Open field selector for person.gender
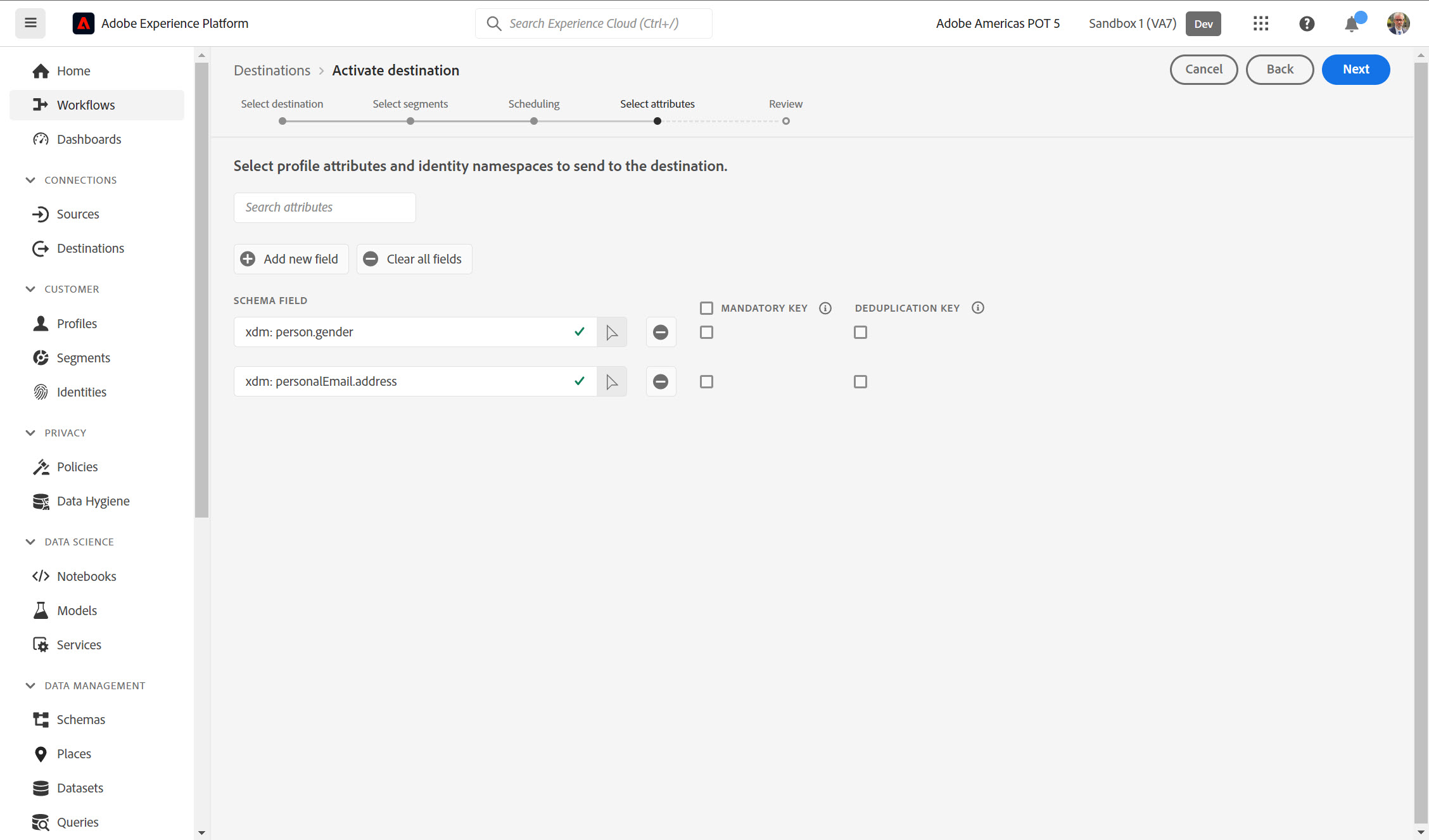The image size is (1429, 840). [x=612, y=332]
